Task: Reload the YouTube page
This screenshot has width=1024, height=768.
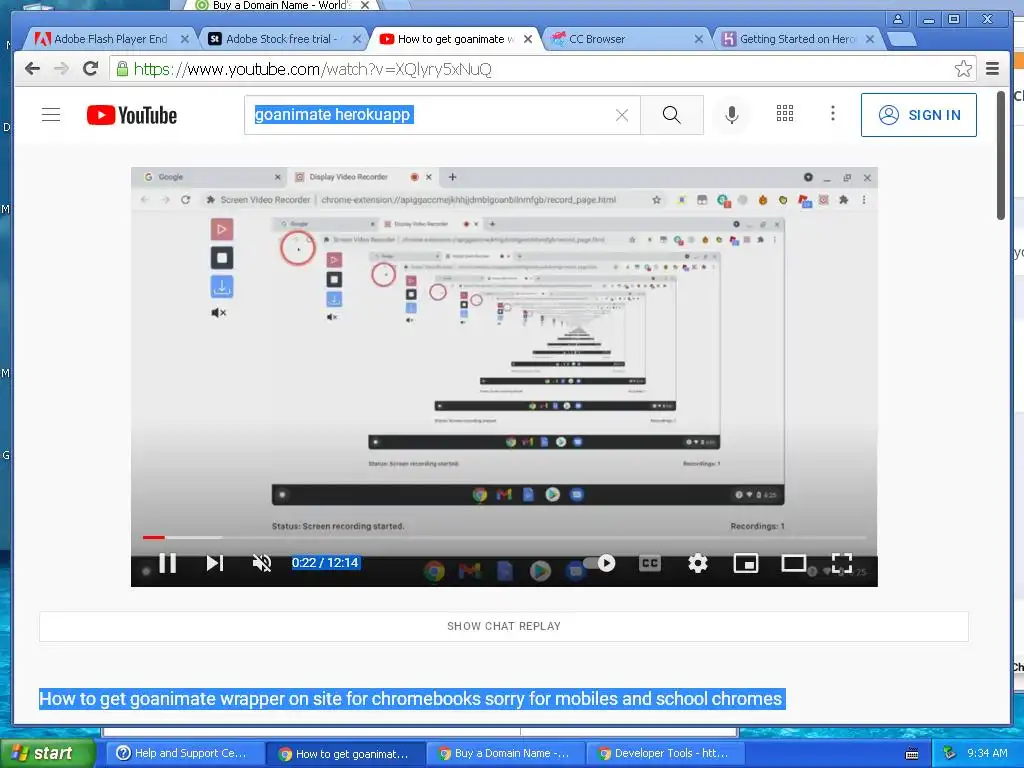Action: [91, 69]
